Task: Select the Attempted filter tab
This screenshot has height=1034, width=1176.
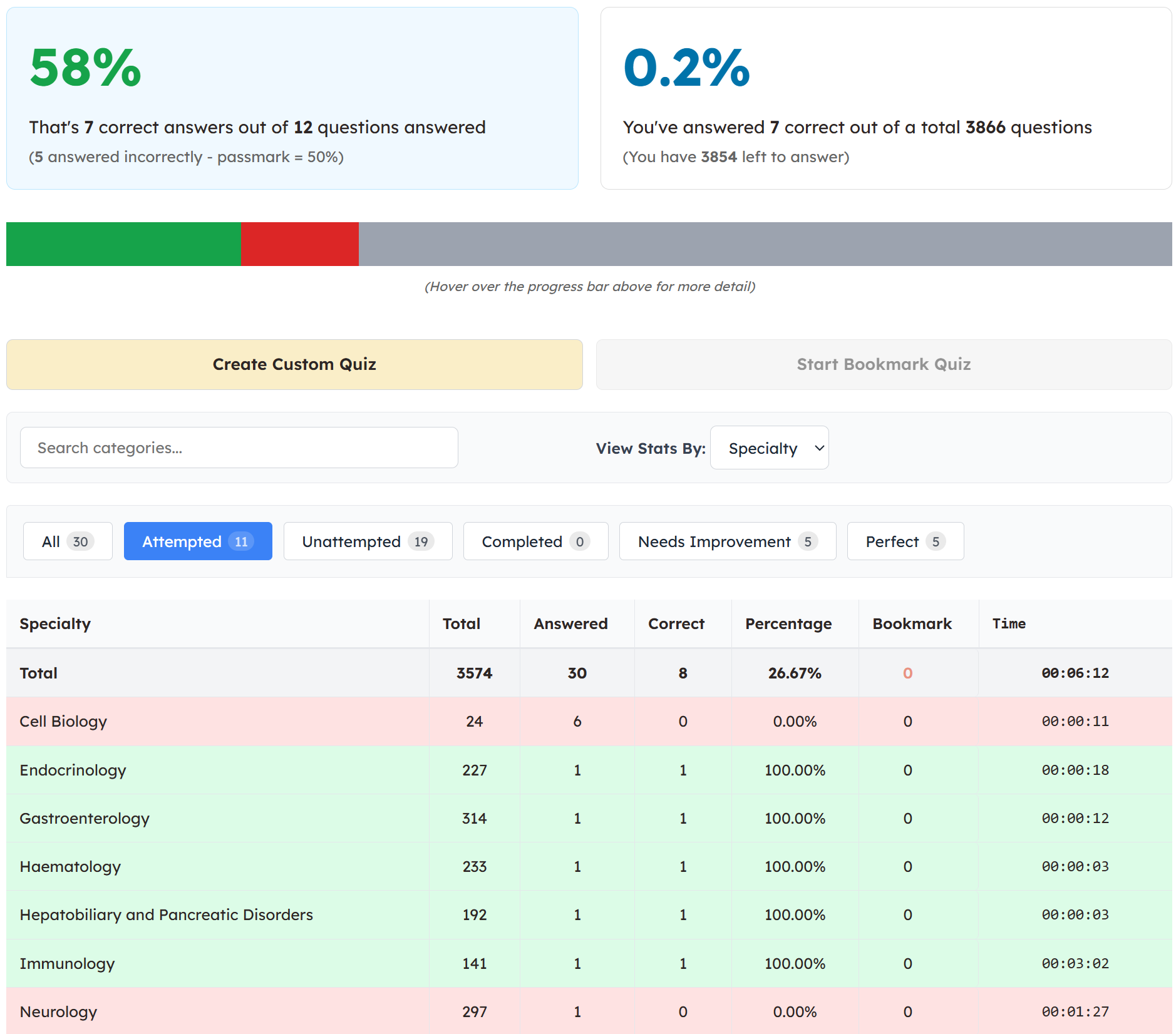Action: point(198,541)
